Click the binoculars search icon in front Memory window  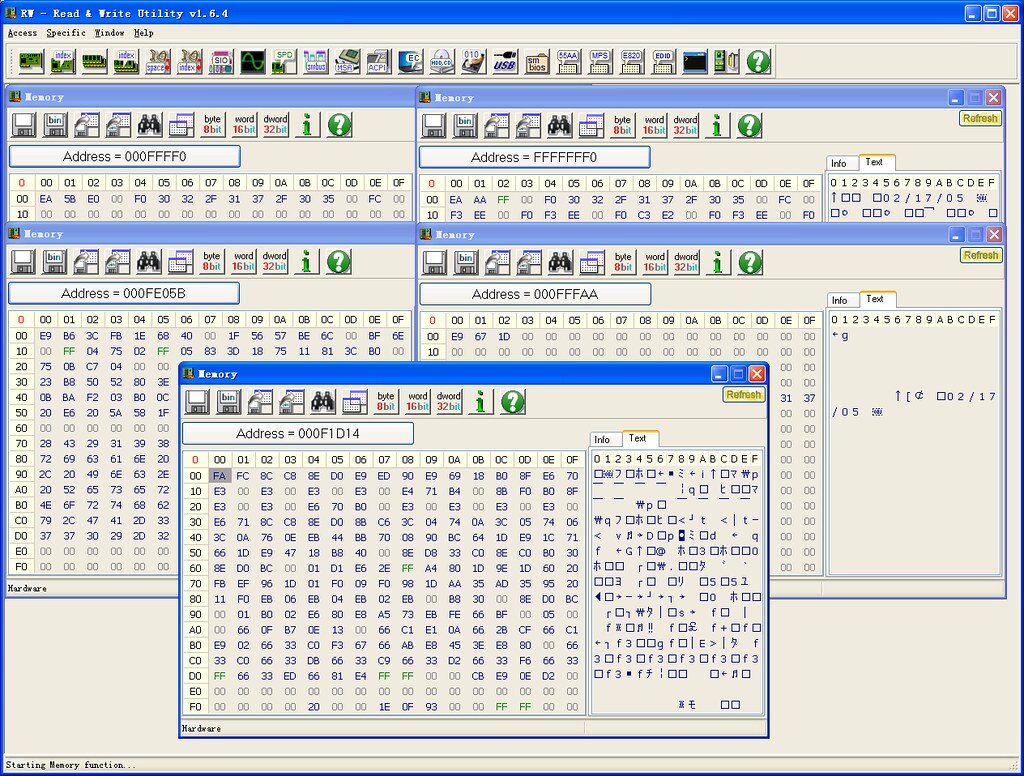(x=323, y=401)
